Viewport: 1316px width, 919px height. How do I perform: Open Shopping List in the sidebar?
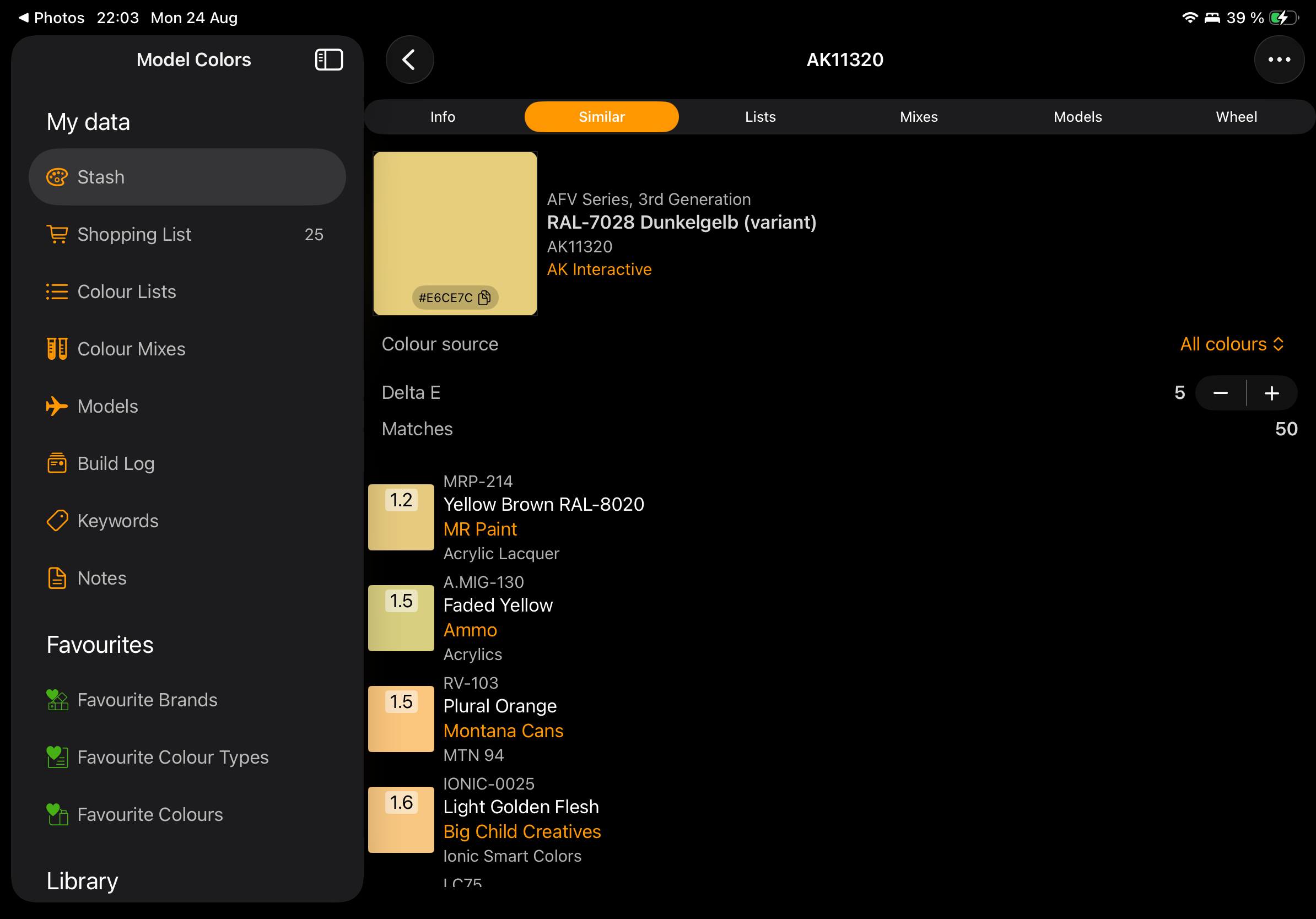[187, 234]
